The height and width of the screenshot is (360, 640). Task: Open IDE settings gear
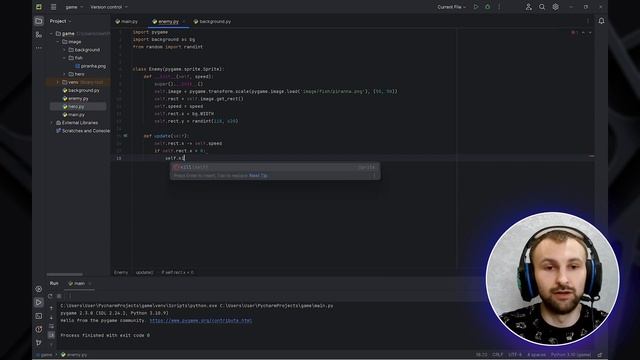(556, 7)
